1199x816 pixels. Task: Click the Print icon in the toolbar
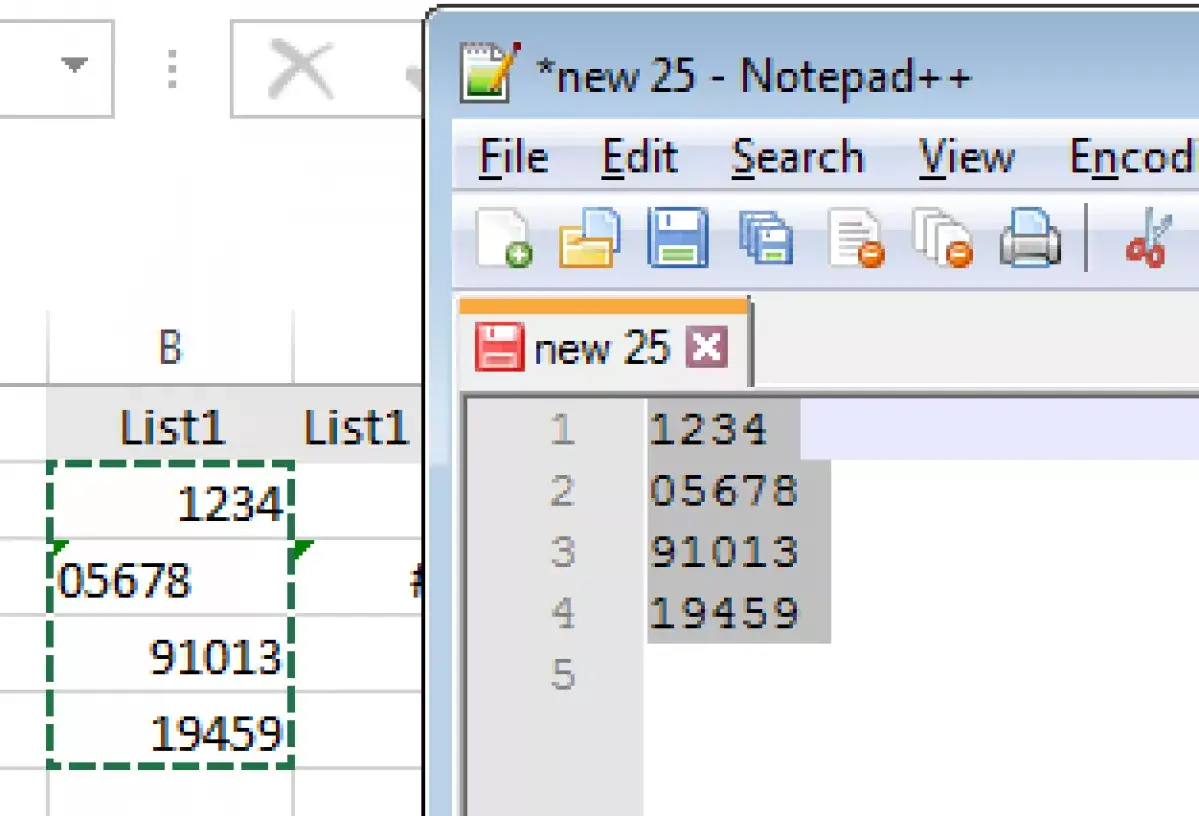1030,238
